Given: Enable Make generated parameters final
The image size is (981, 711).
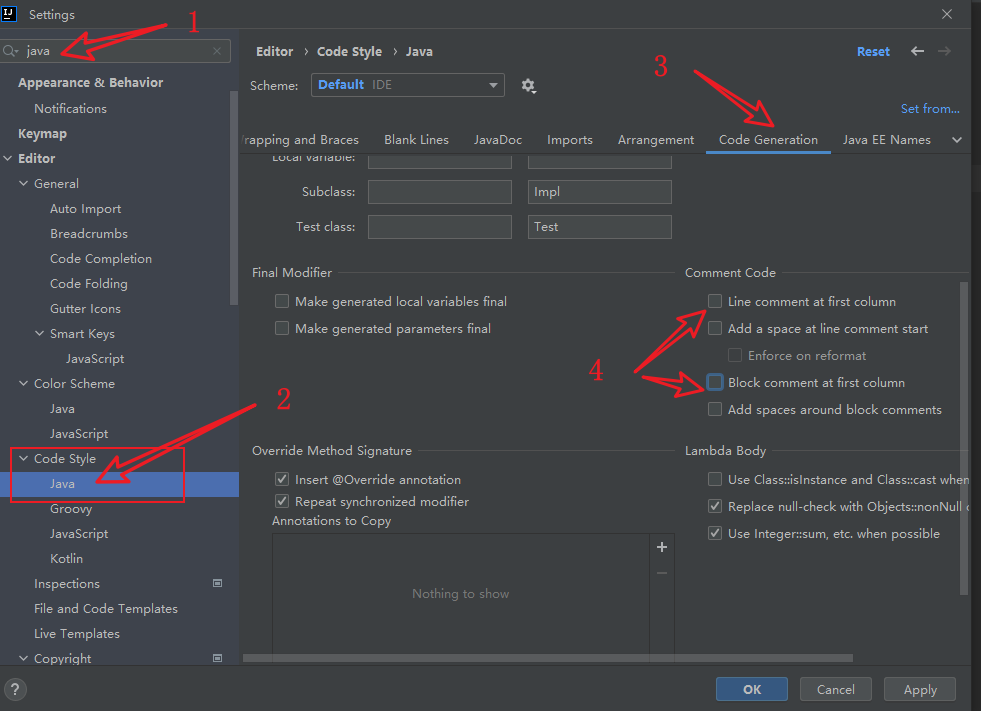Looking at the screenshot, I should (x=282, y=329).
